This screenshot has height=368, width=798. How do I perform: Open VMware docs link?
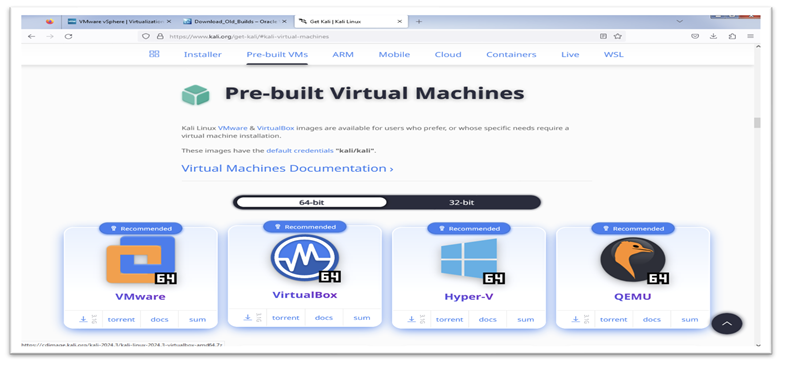[x=159, y=320]
